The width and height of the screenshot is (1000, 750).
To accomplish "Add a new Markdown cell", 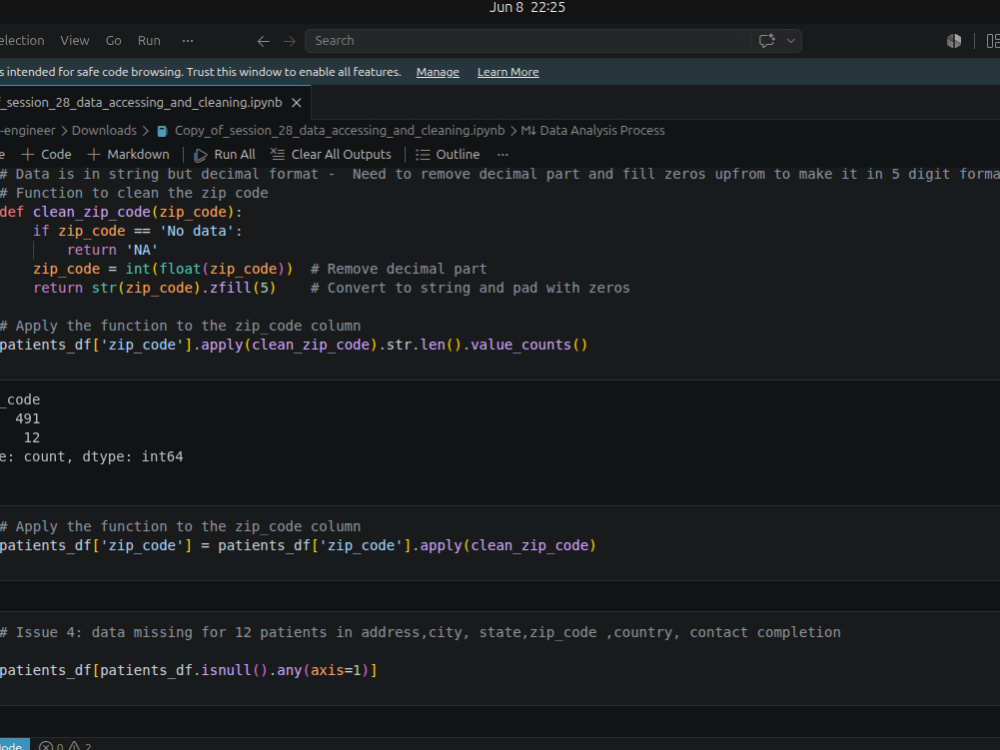I will click(128, 154).
